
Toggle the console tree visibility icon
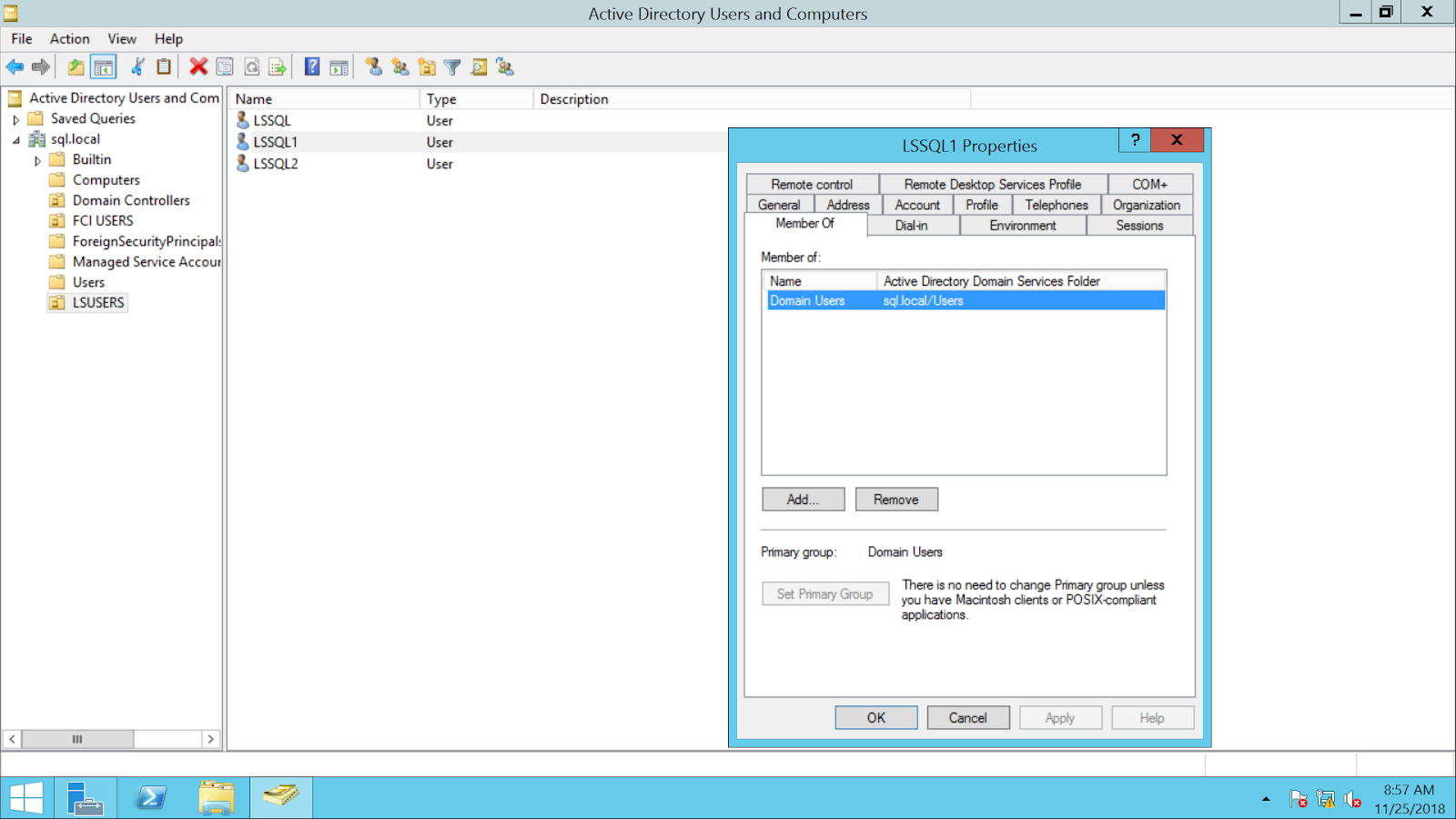pos(104,66)
